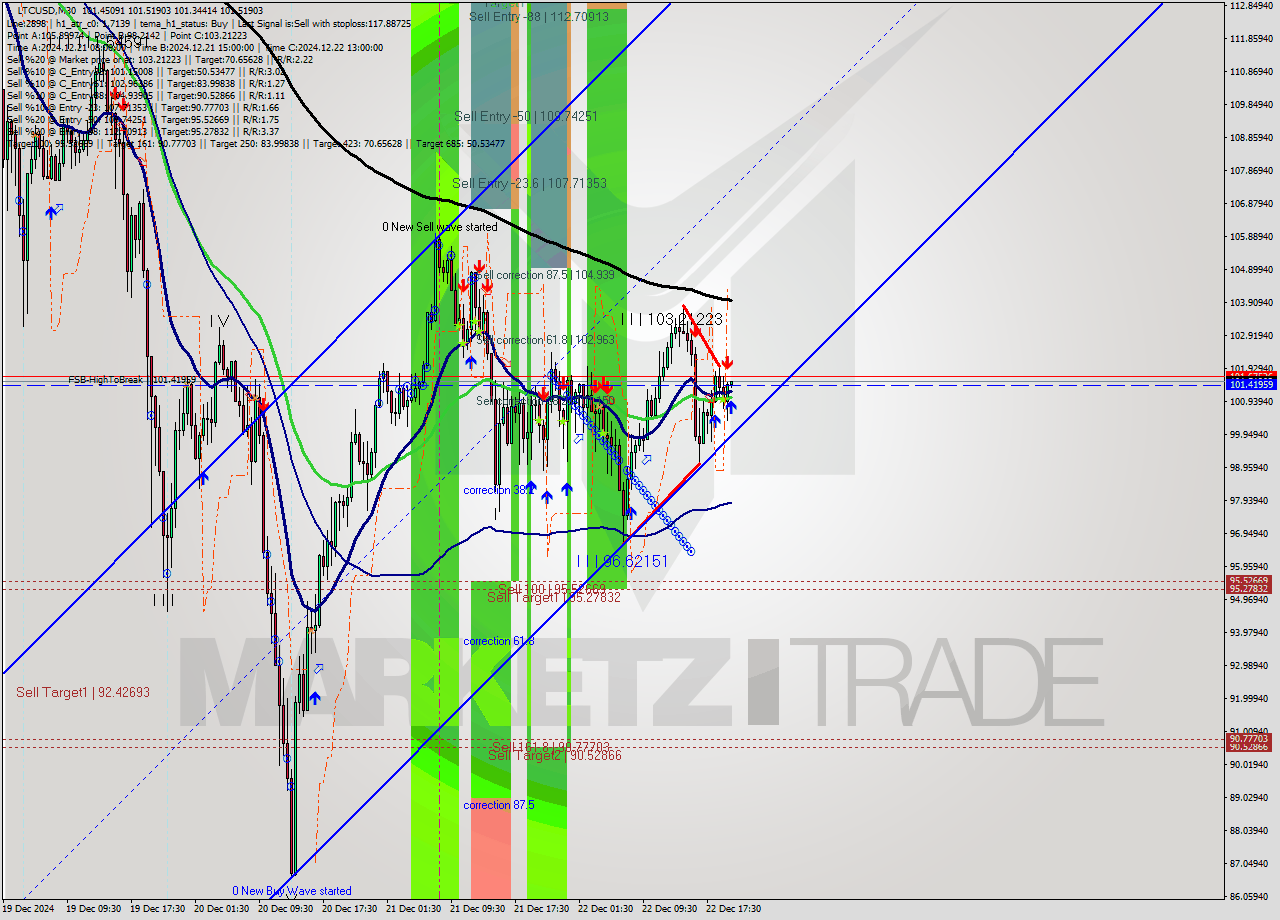Screen dimensions: 1280x920
Task: Click the 106.87940 price axis value
Action: point(1251,203)
